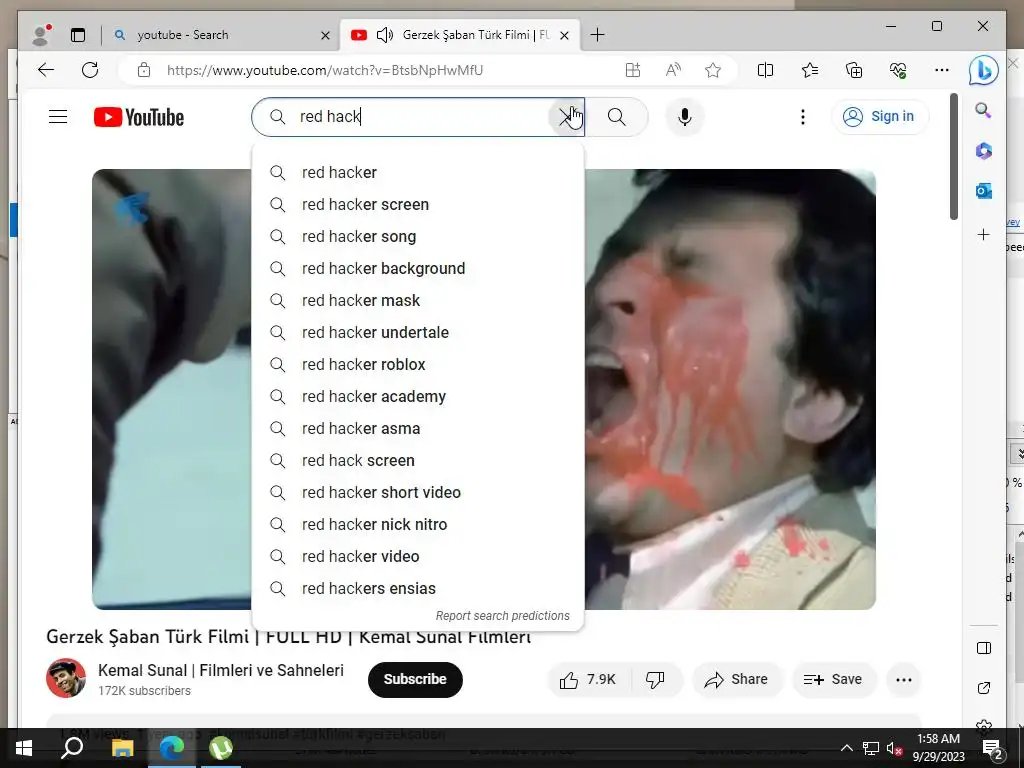Open Edge profile icon
Viewport: 1024px width, 768px height.
coord(42,35)
